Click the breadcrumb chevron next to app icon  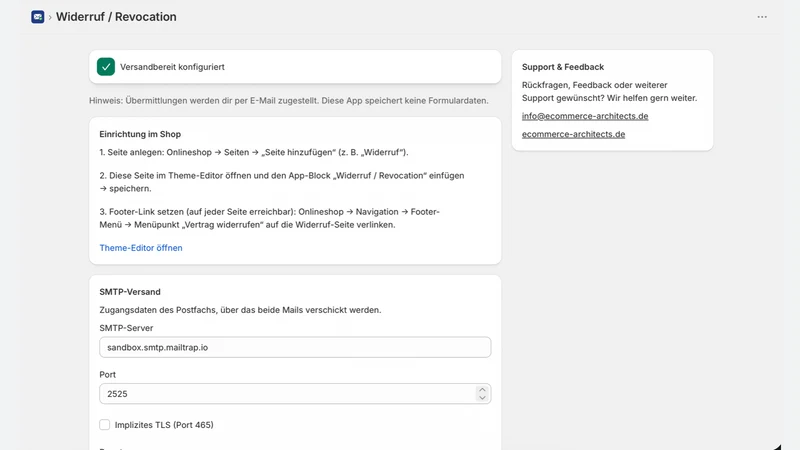pyautogui.click(x=50, y=17)
